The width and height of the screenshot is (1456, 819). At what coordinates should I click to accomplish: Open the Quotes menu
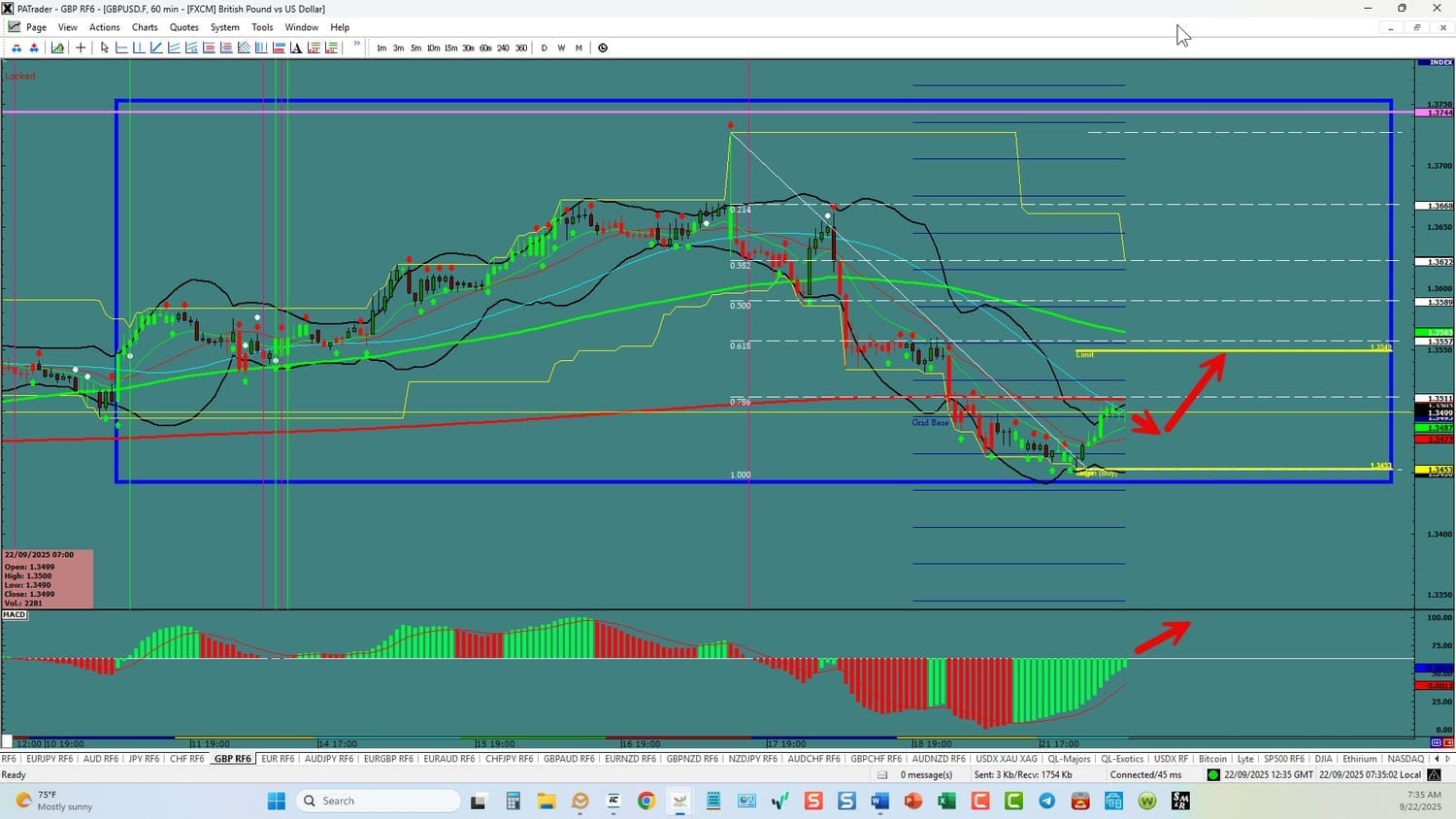183,27
